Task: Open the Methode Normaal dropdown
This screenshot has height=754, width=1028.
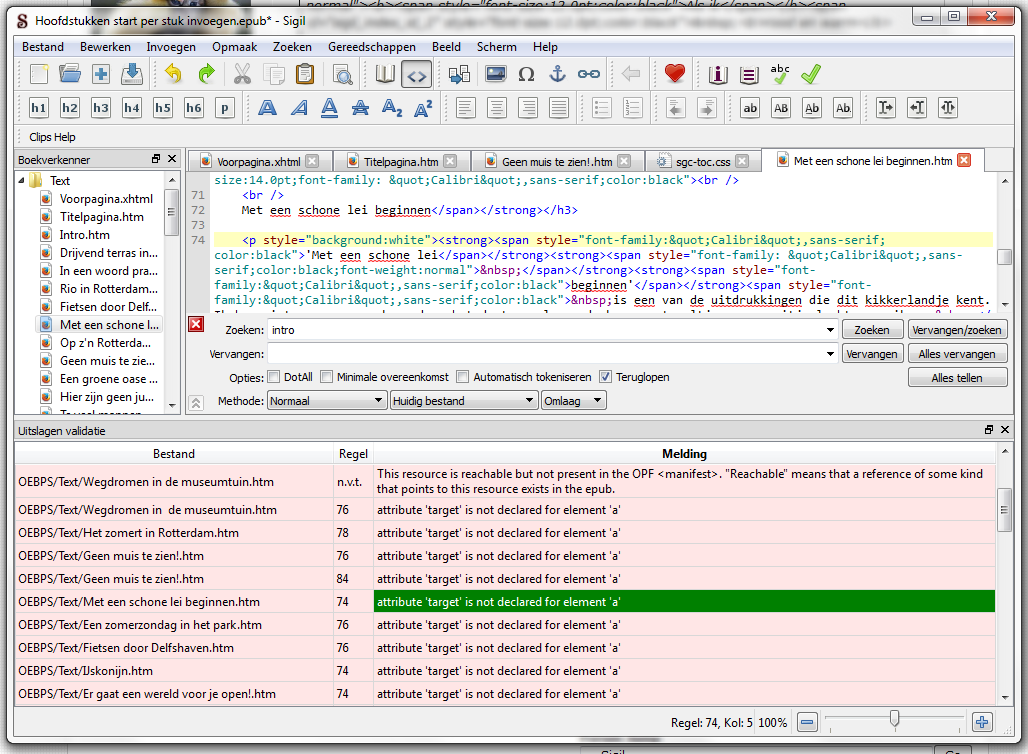Action: click(326, 401)
